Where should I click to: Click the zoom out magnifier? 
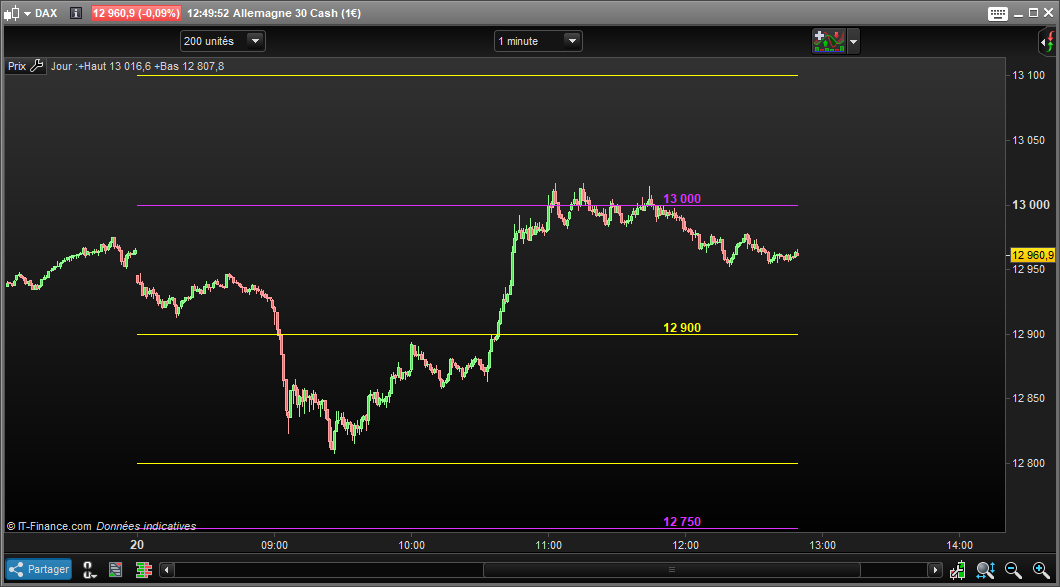point(1013,570)
